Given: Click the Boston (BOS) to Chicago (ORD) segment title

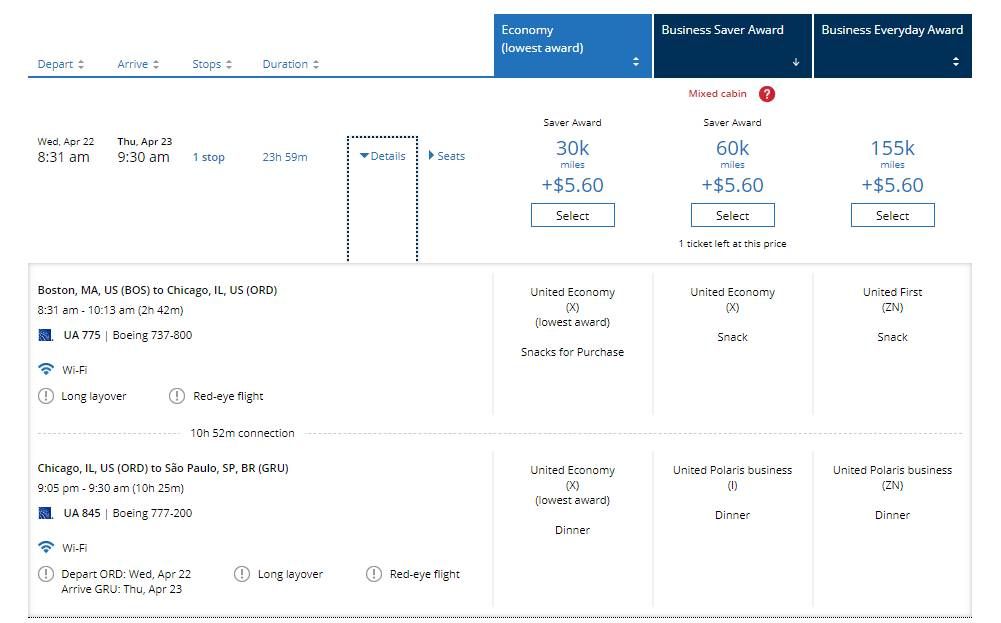Looking at the screenshot, I should coord(157,290).
